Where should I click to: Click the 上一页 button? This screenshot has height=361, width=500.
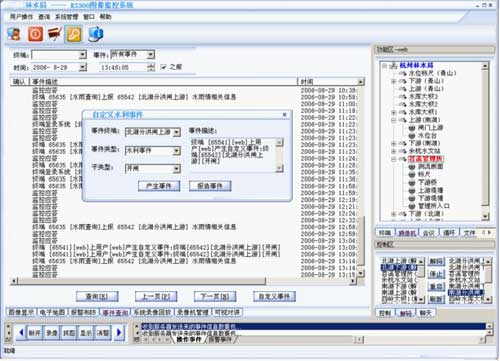coord(156,296)
